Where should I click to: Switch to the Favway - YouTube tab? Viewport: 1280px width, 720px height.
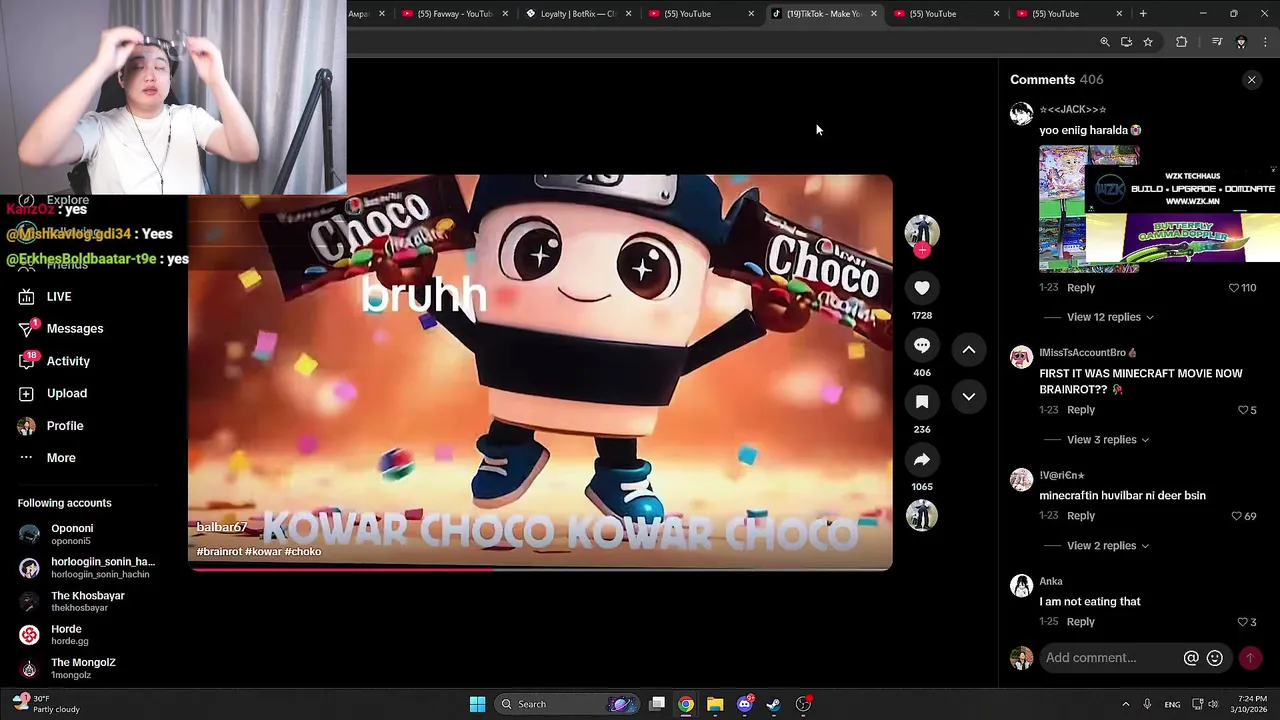[x=454, y=14]
